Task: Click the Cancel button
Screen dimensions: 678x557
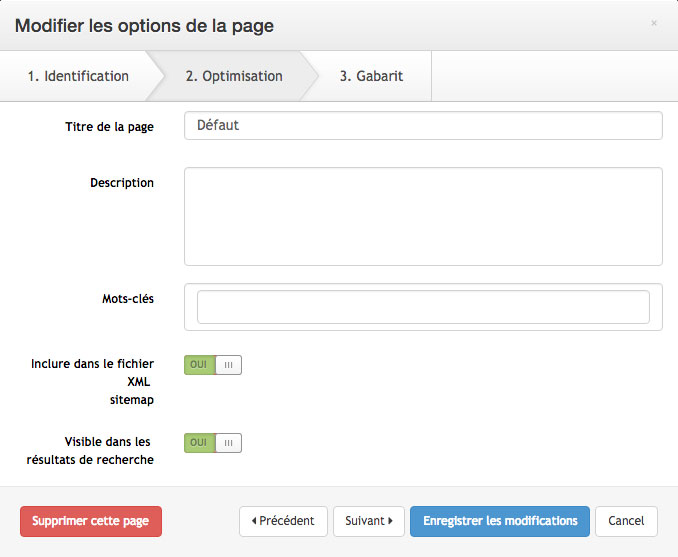Action: tap(626, 521)
